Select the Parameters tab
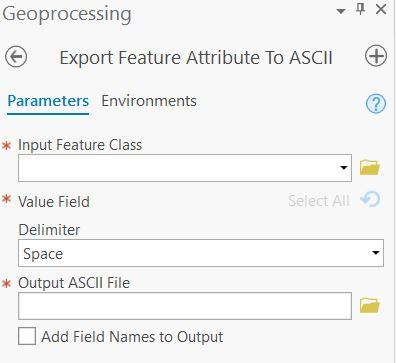The height and width of the screenshot is (363, 396). tap(48, 101)
